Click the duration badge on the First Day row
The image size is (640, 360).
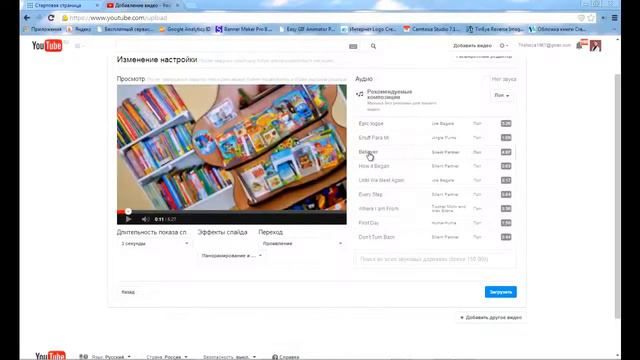click(506, 223)
